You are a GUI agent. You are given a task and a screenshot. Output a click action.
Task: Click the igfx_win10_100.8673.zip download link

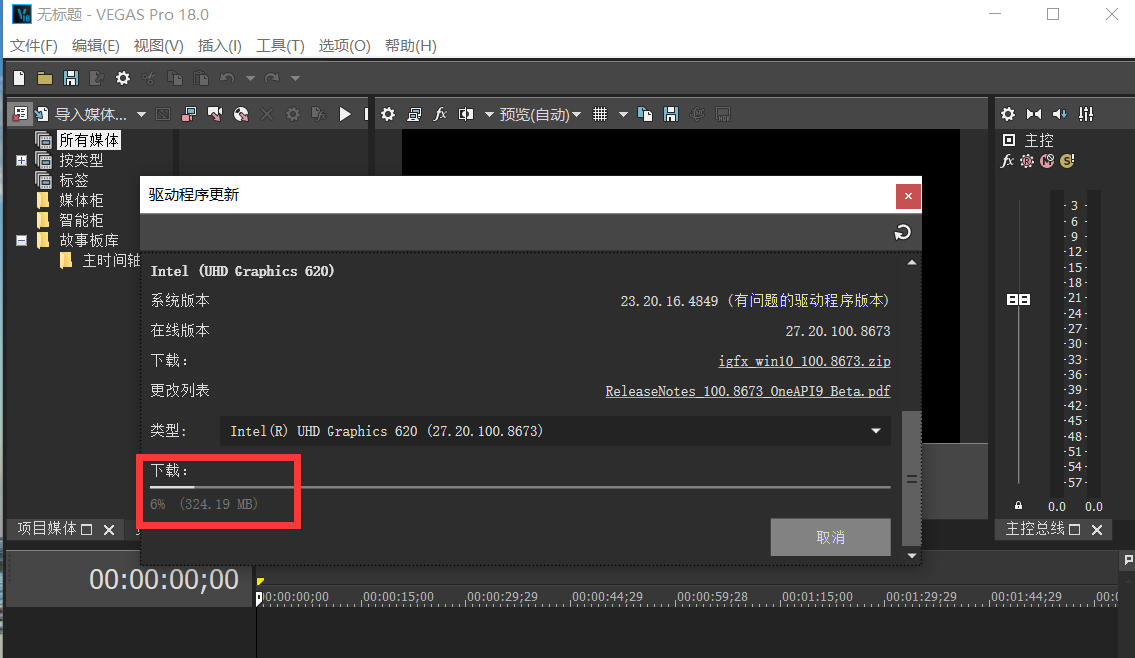coord(804,360)
